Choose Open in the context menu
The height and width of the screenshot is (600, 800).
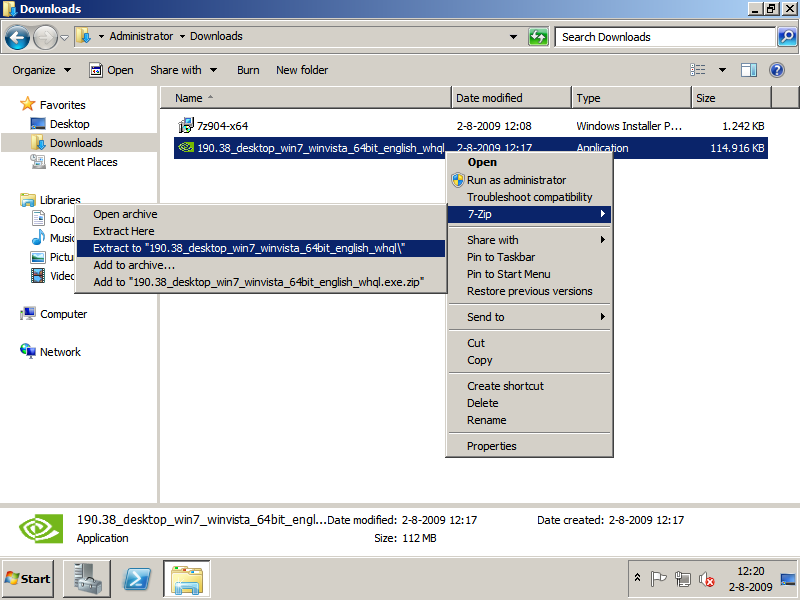coord(529,162)
